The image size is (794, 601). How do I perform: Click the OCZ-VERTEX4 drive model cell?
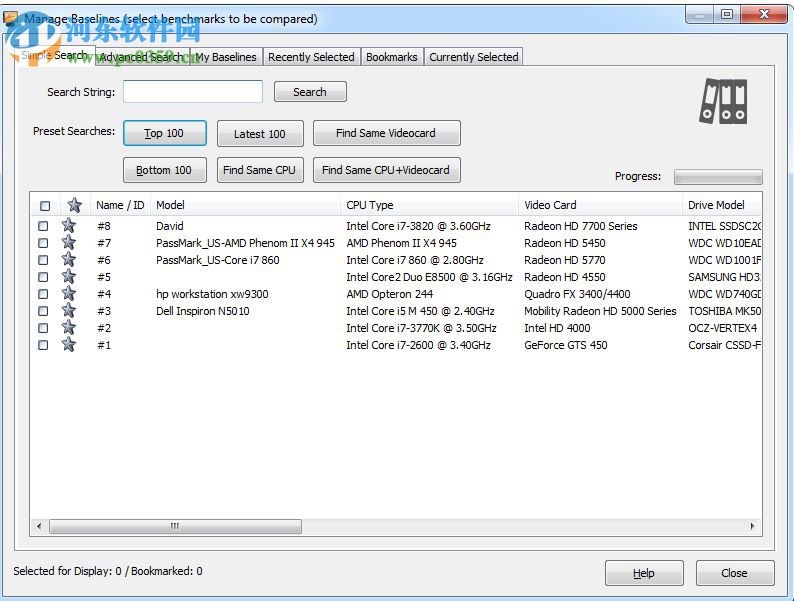coord(723,328)
